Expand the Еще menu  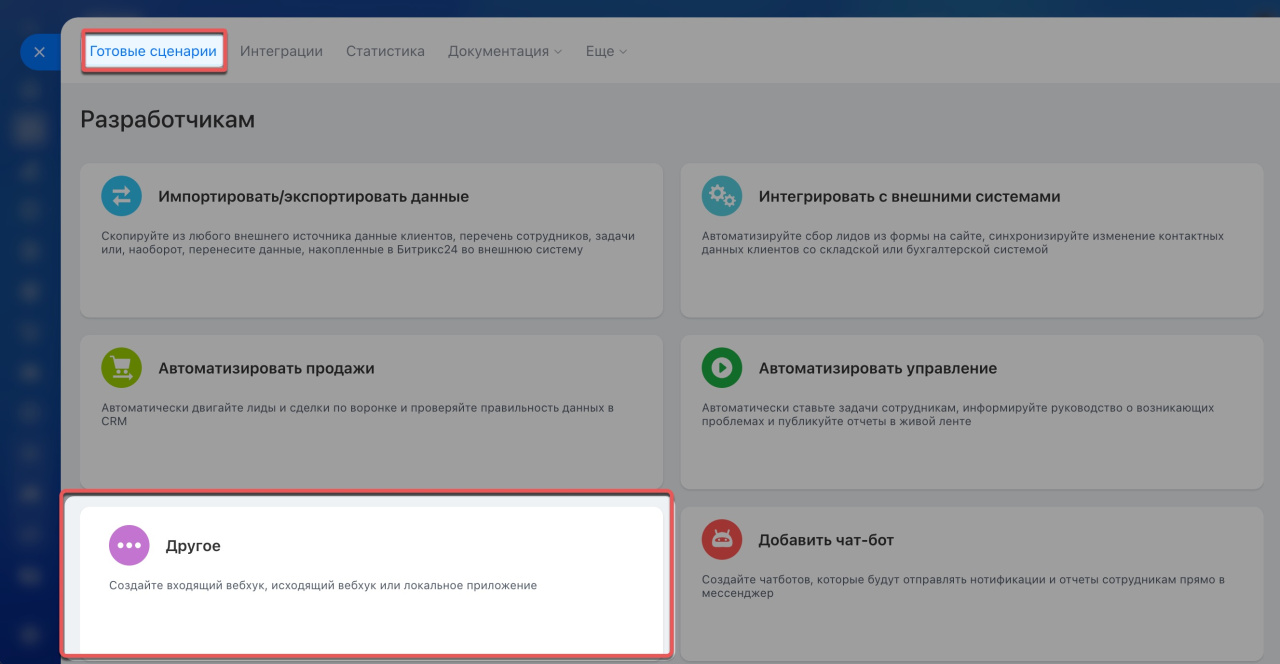[606, 51]
